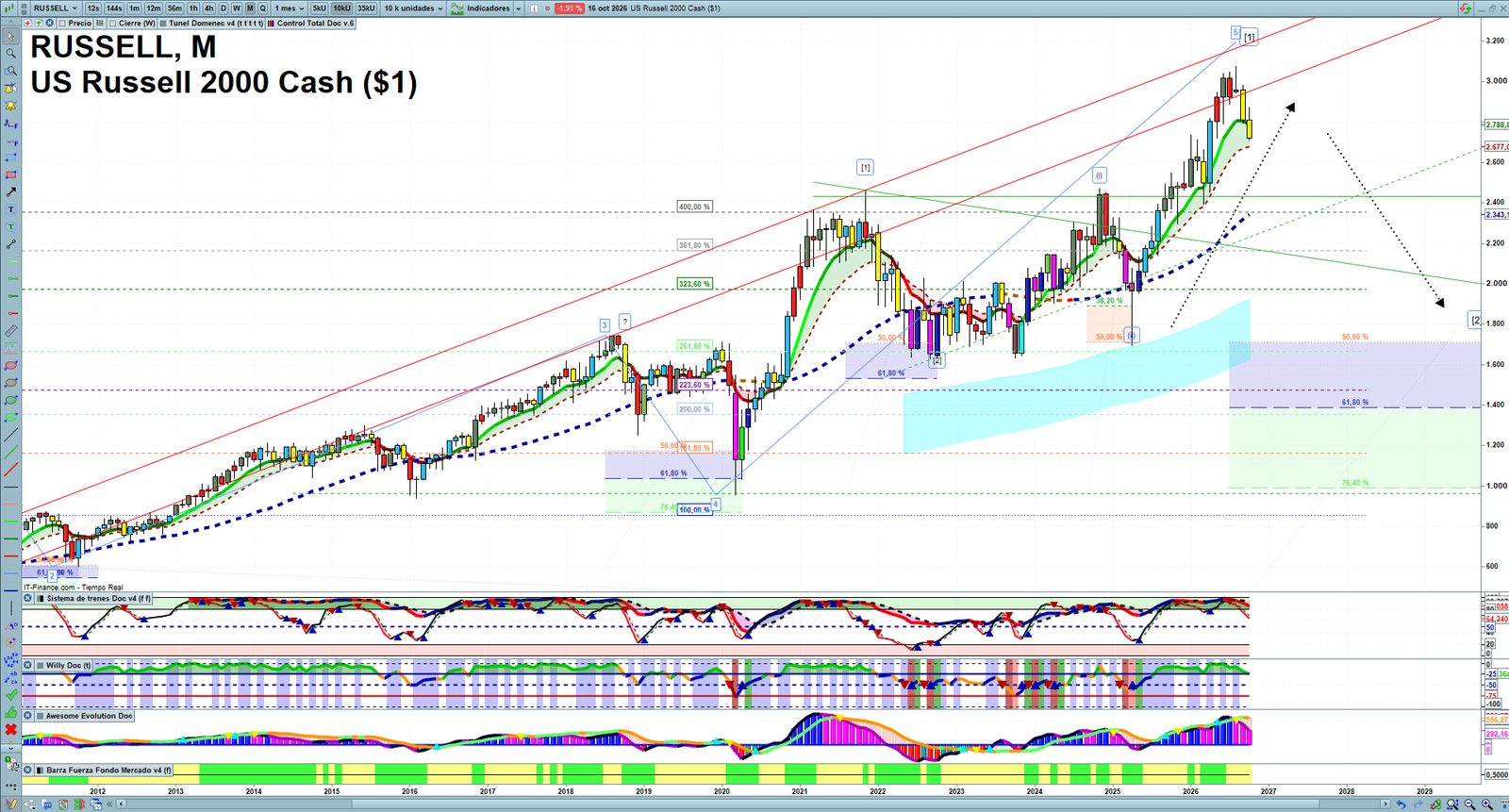The height and width of the screenshot is (812, 1509).
Task: Toggle the Cierre (W) checkbox
Action: point(112,23)
